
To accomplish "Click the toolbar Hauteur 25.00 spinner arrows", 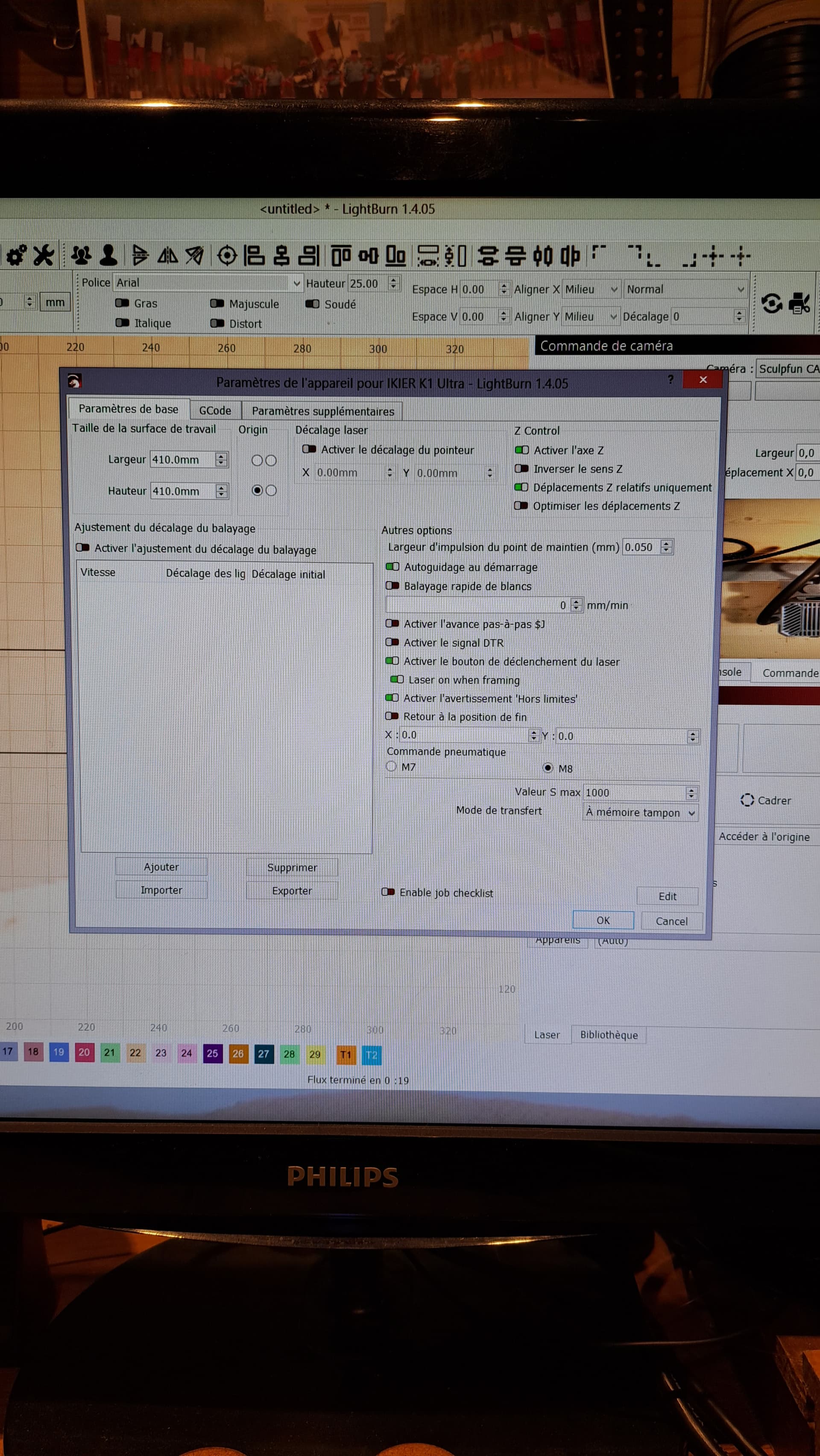I will pyautogui.click(x=394, y=283).
